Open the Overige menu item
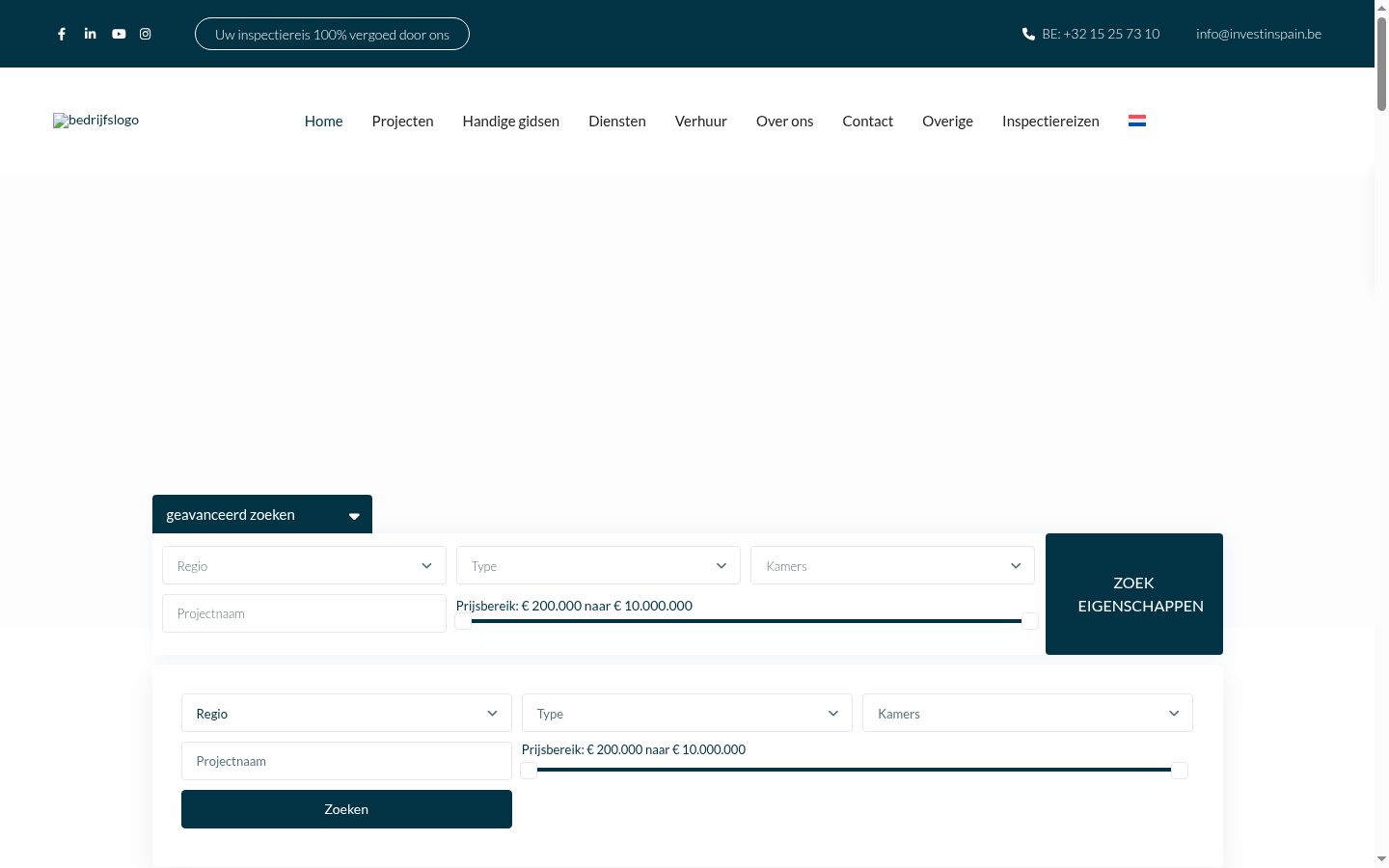Image resolution: width=1389 pixels, height=868 pixels. 947,121
